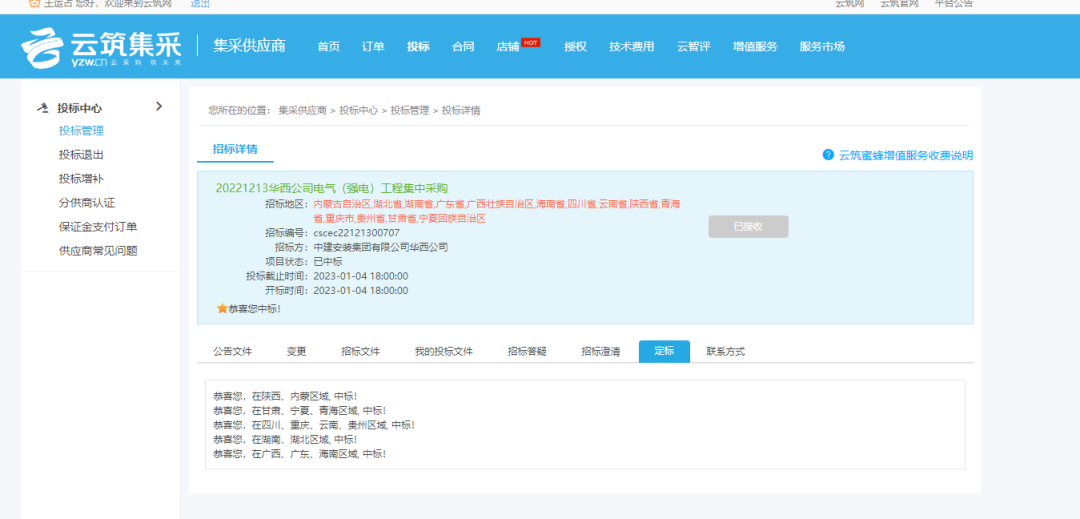Image resolution: width=1080 pixels, height=519 pixels.
Task: Click the HOT badge next to 店铺
Action: point(531,43)
